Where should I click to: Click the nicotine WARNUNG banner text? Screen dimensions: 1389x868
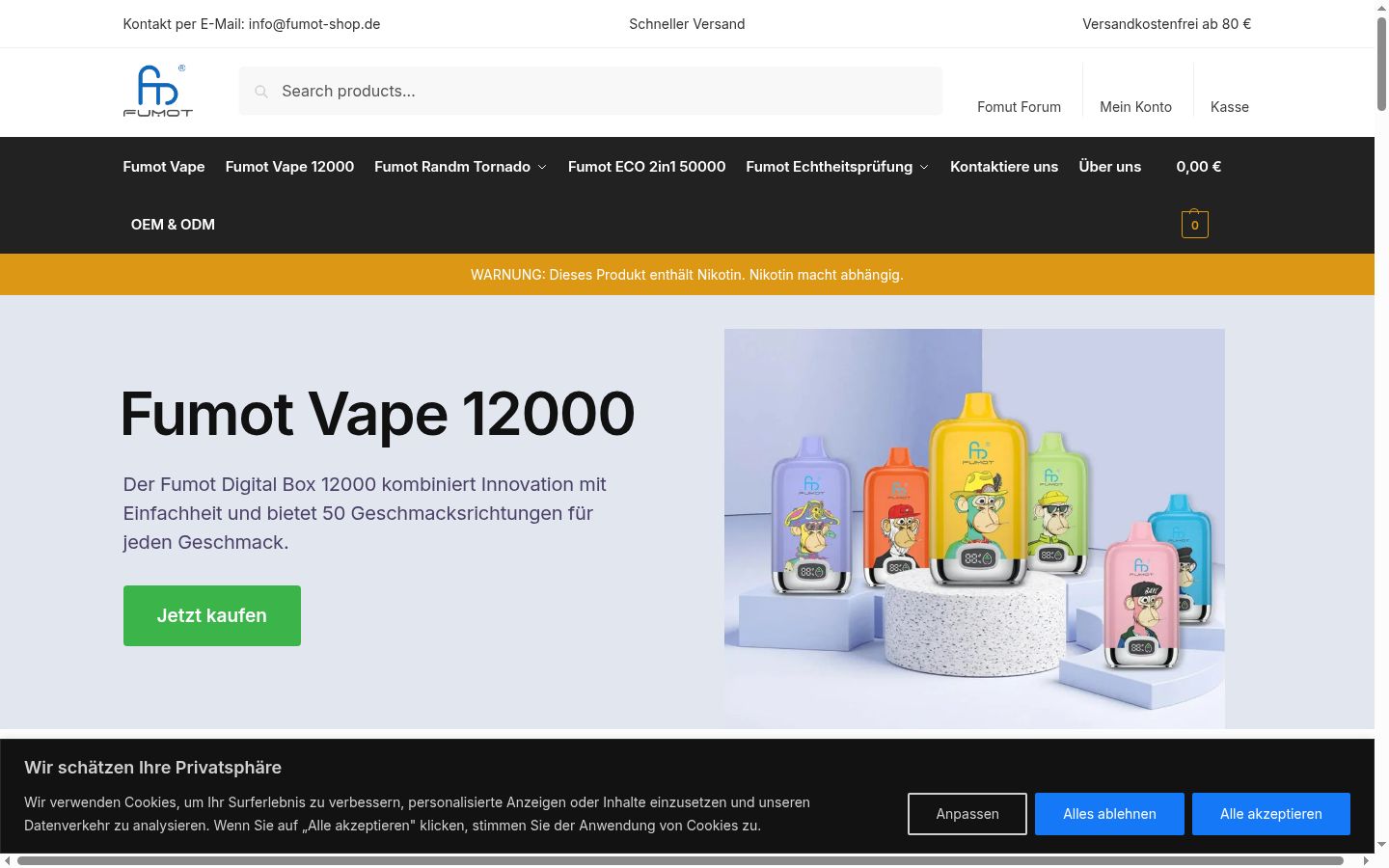pos(687,275)
